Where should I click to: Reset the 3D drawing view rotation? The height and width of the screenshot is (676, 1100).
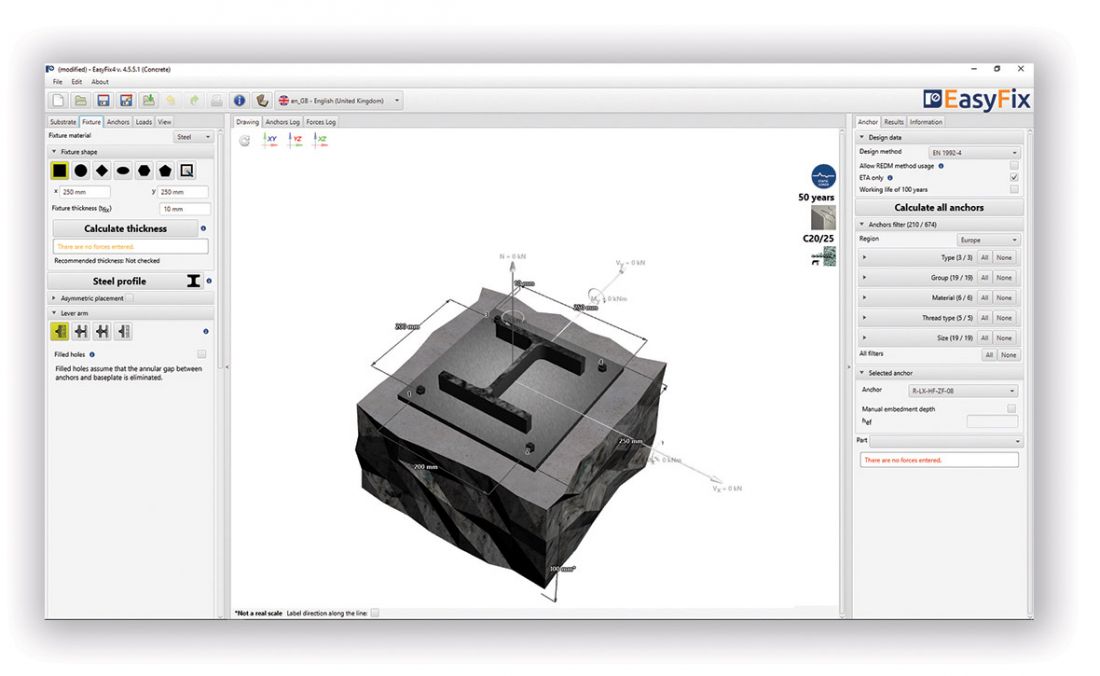coord(244,140)
